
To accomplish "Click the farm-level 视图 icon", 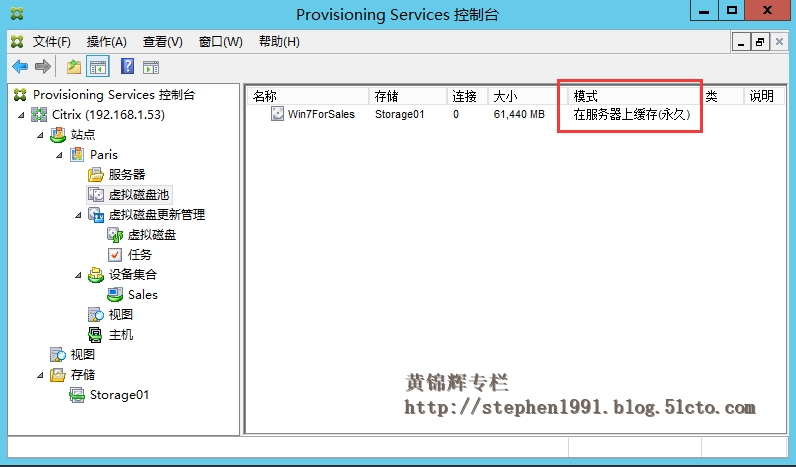I will [x=58, y=355].
